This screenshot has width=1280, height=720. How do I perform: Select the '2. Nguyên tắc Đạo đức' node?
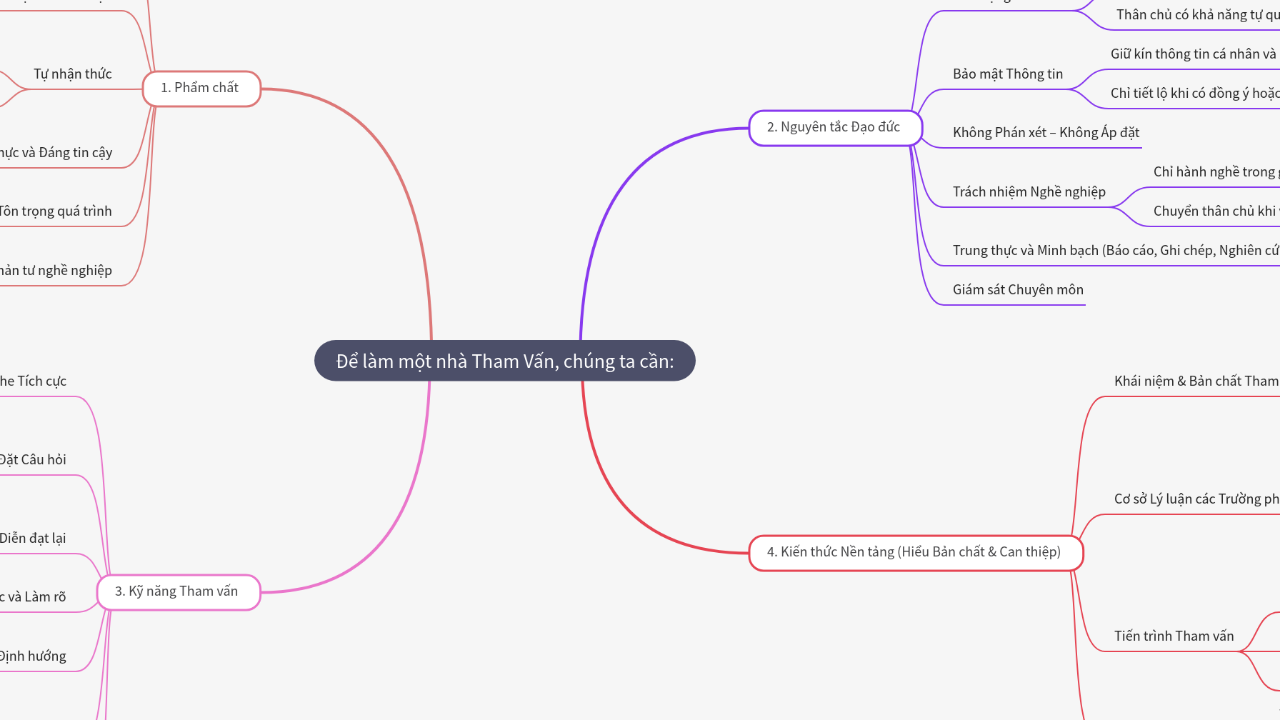coord(835,127)
